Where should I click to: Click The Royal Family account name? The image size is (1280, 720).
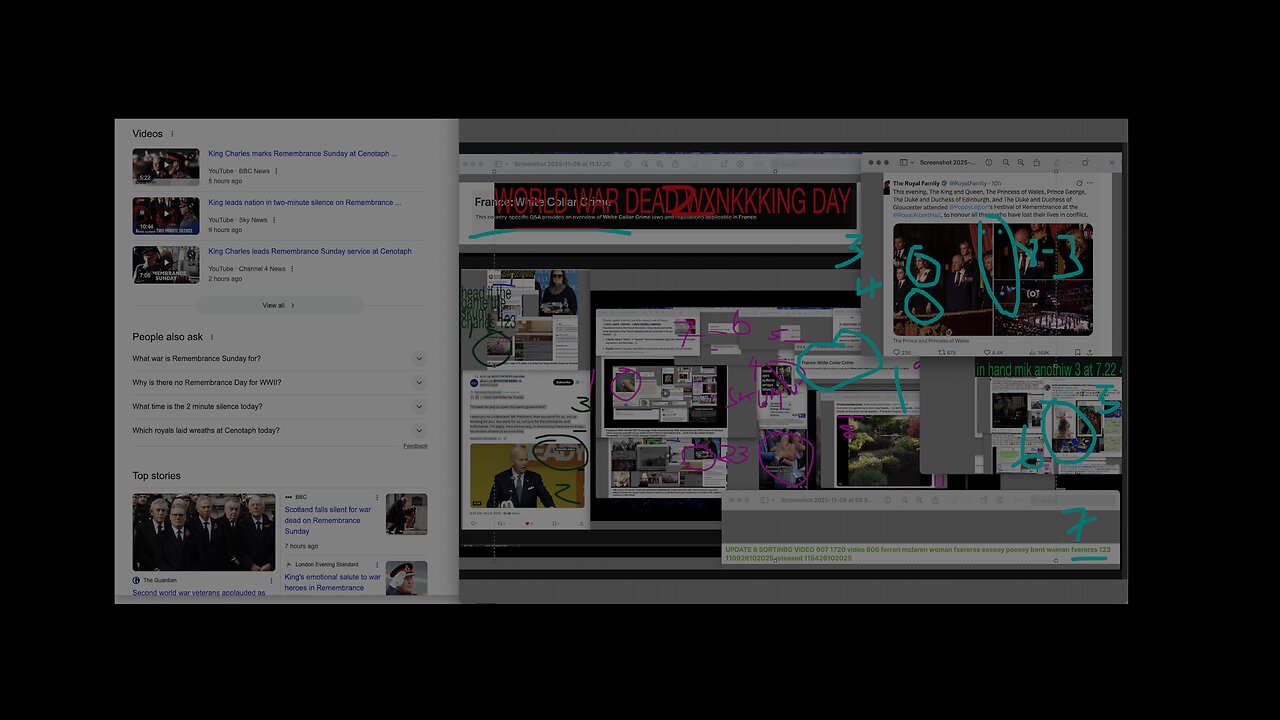click(x=916, y=183)
